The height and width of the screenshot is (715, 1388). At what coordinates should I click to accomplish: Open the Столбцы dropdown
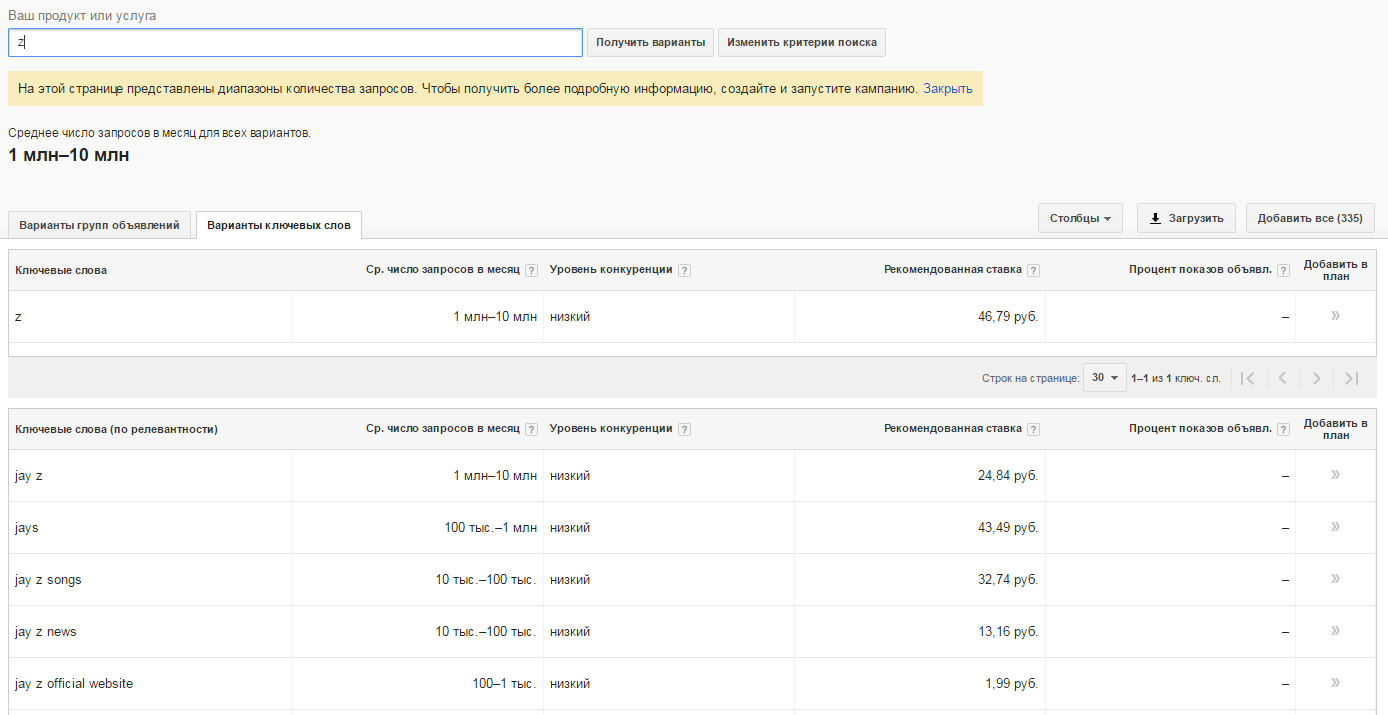[1080, 218]
